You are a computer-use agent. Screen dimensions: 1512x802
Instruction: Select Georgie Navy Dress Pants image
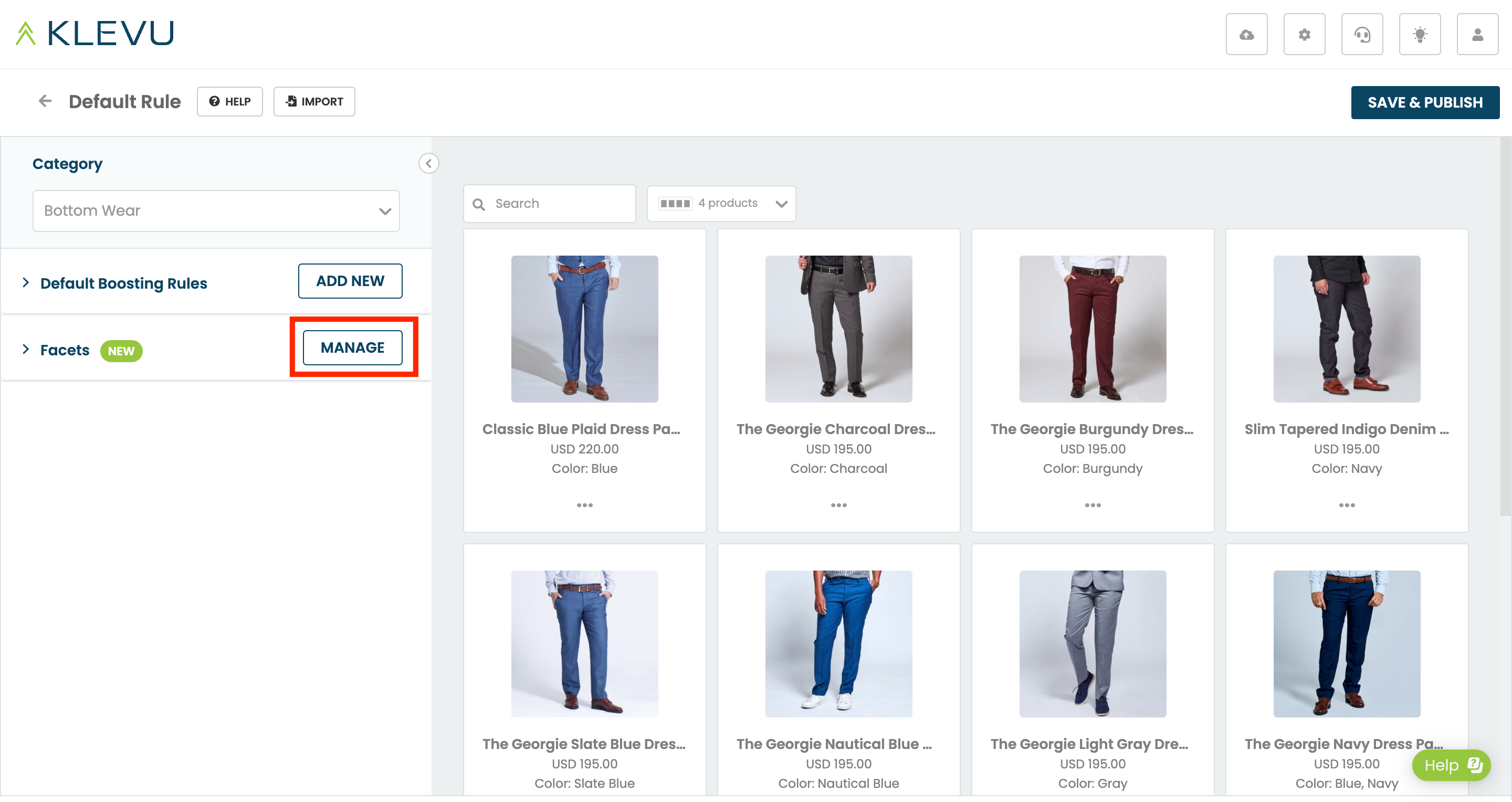click(1347, 644)
